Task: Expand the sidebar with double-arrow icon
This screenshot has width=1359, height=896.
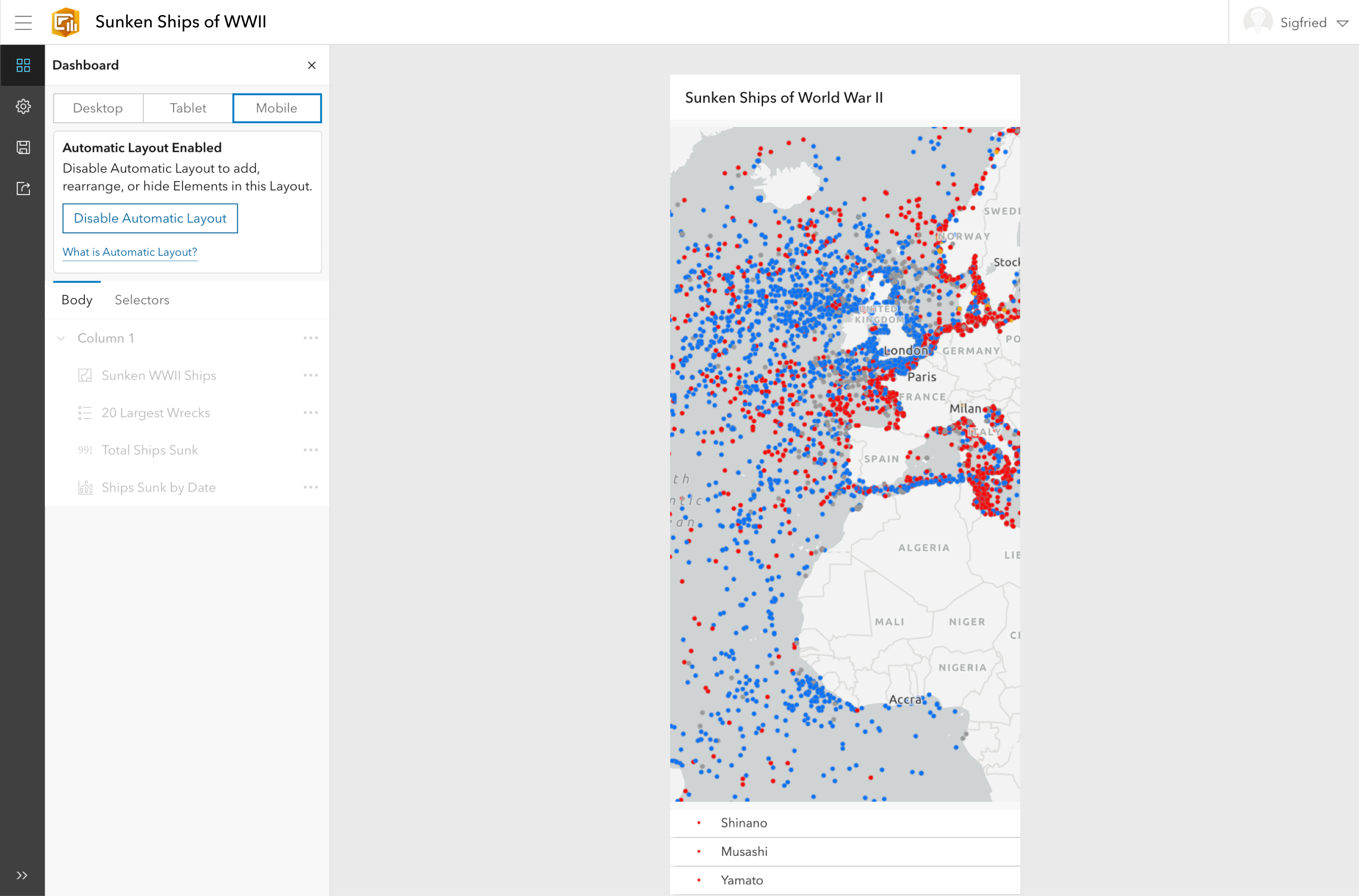Action: [x=22, y=875]
